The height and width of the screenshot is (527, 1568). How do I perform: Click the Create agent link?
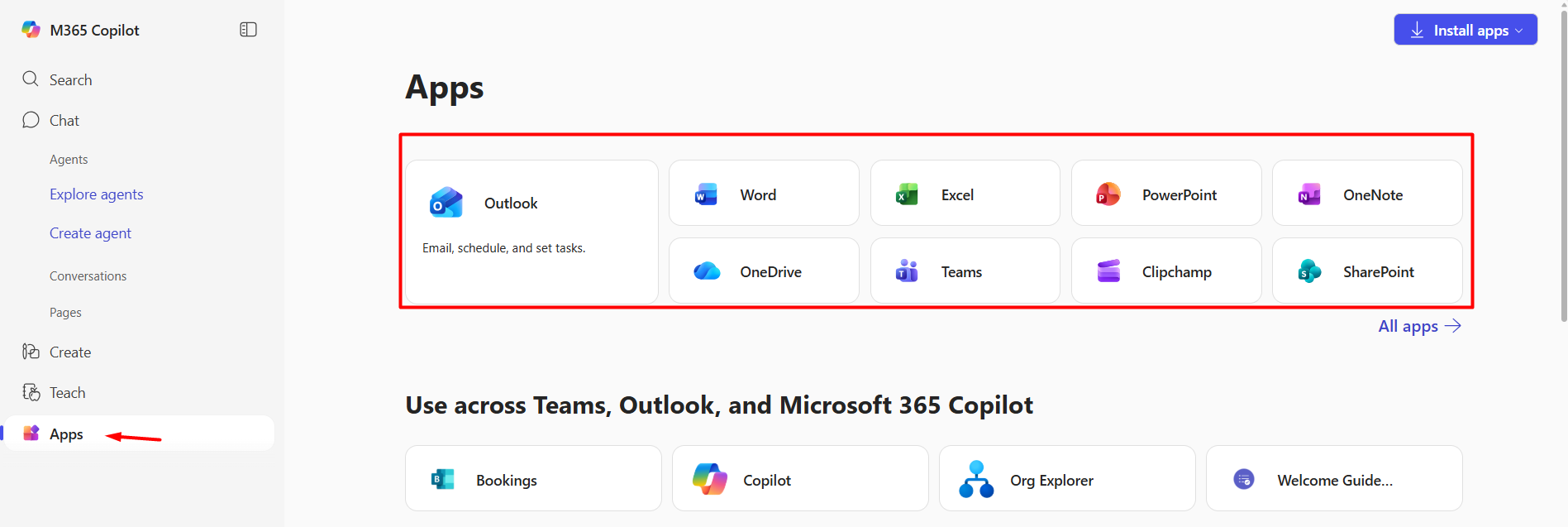[90, 233]
